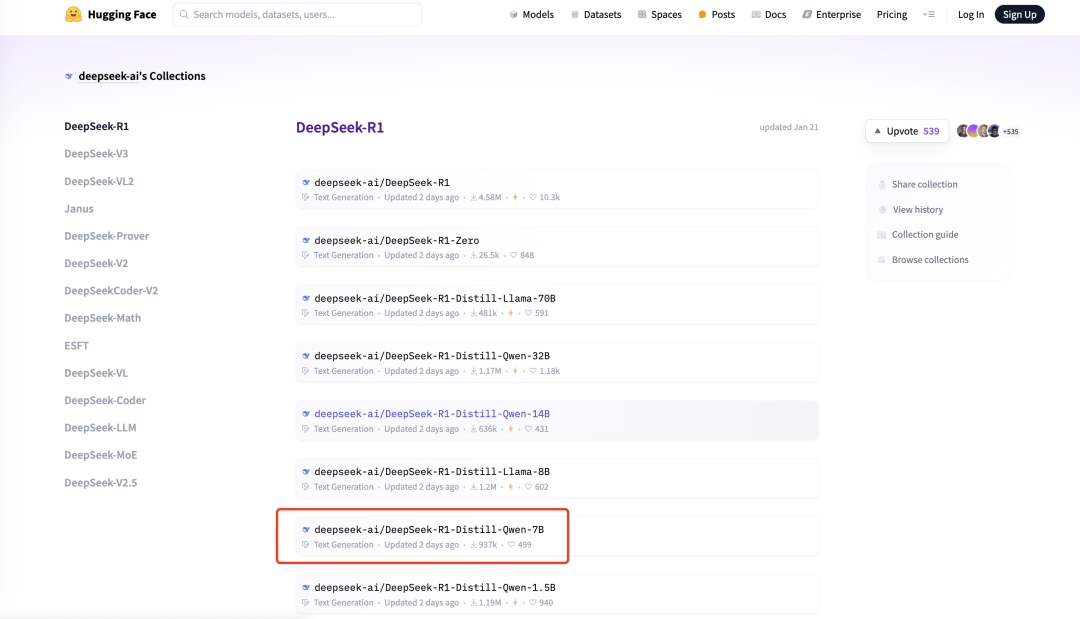Select DeepSeek-Coder collection in sidebar
Viewport: 1080px width, 619px height.
click(x=105, y=400)
